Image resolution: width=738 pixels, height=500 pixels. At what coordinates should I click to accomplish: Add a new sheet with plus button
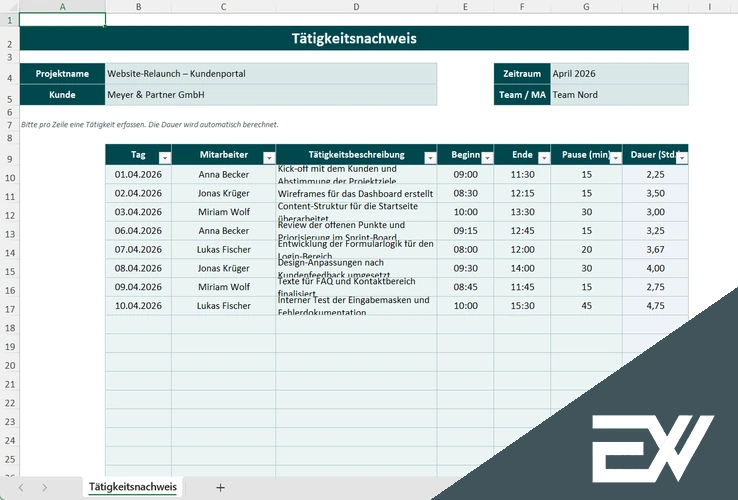pos(220,488)
